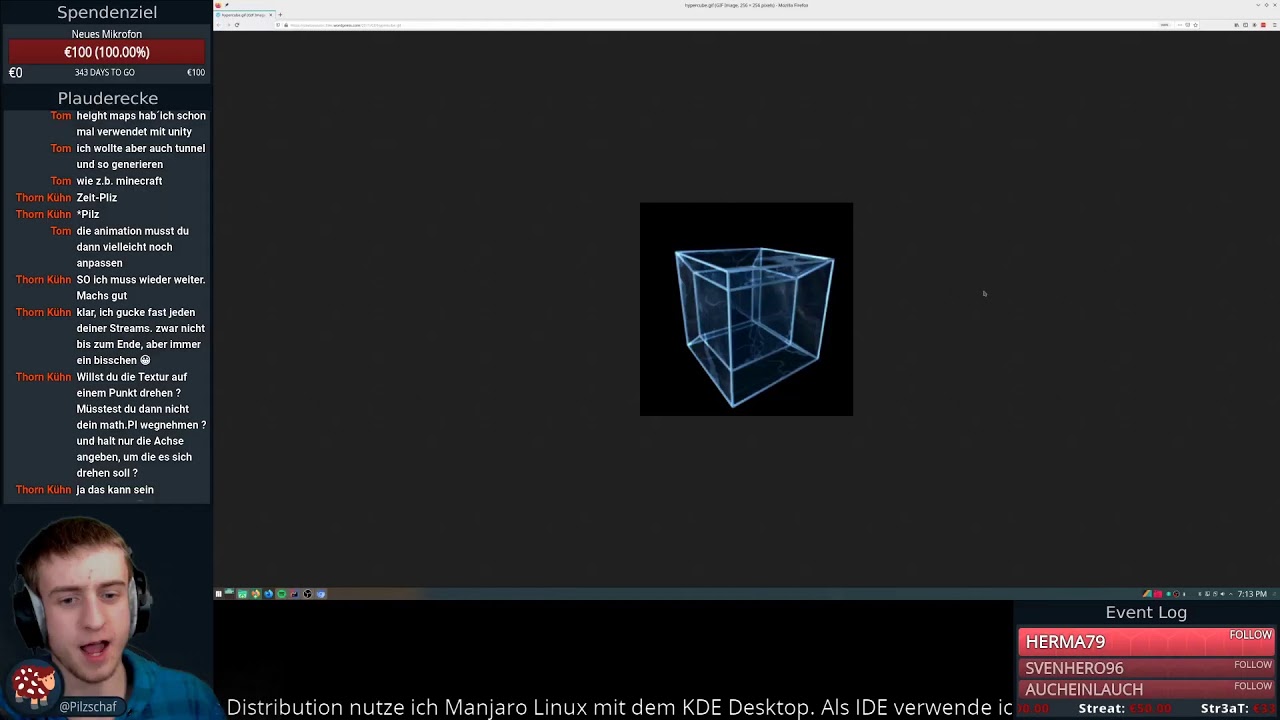Click chat message 'Zeit-Pilz'
The image size is (1280, 720).
click(x=97, y=198)
